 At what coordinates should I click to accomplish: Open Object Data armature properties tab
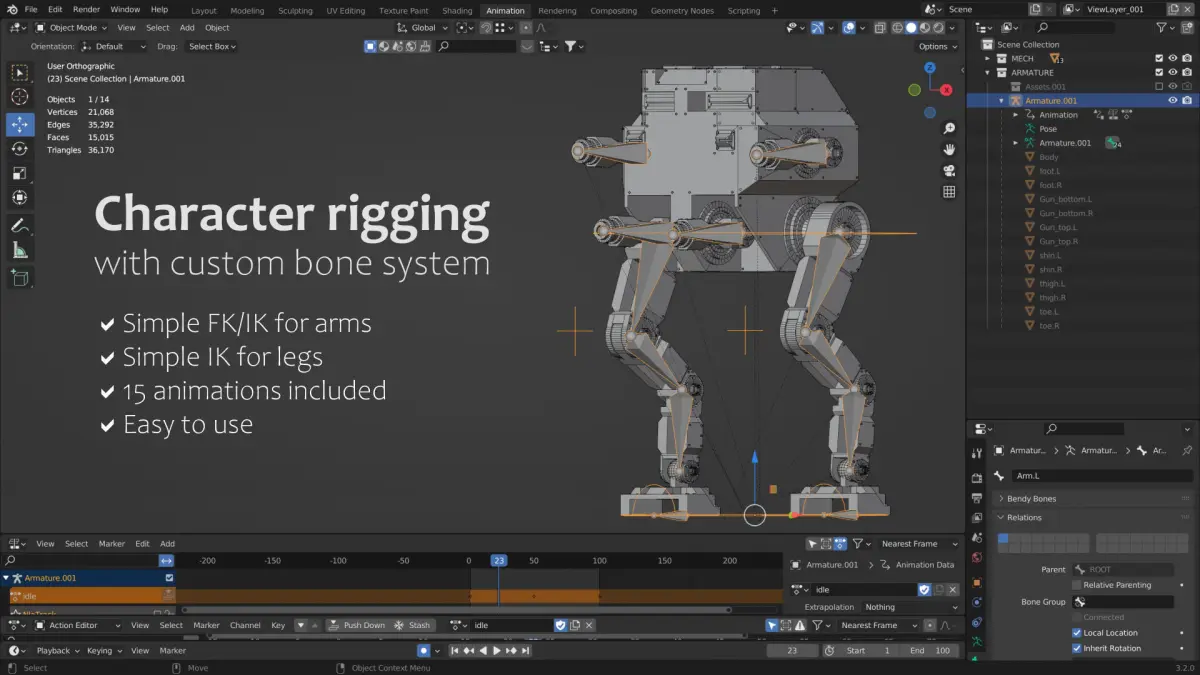click(977, 641)
